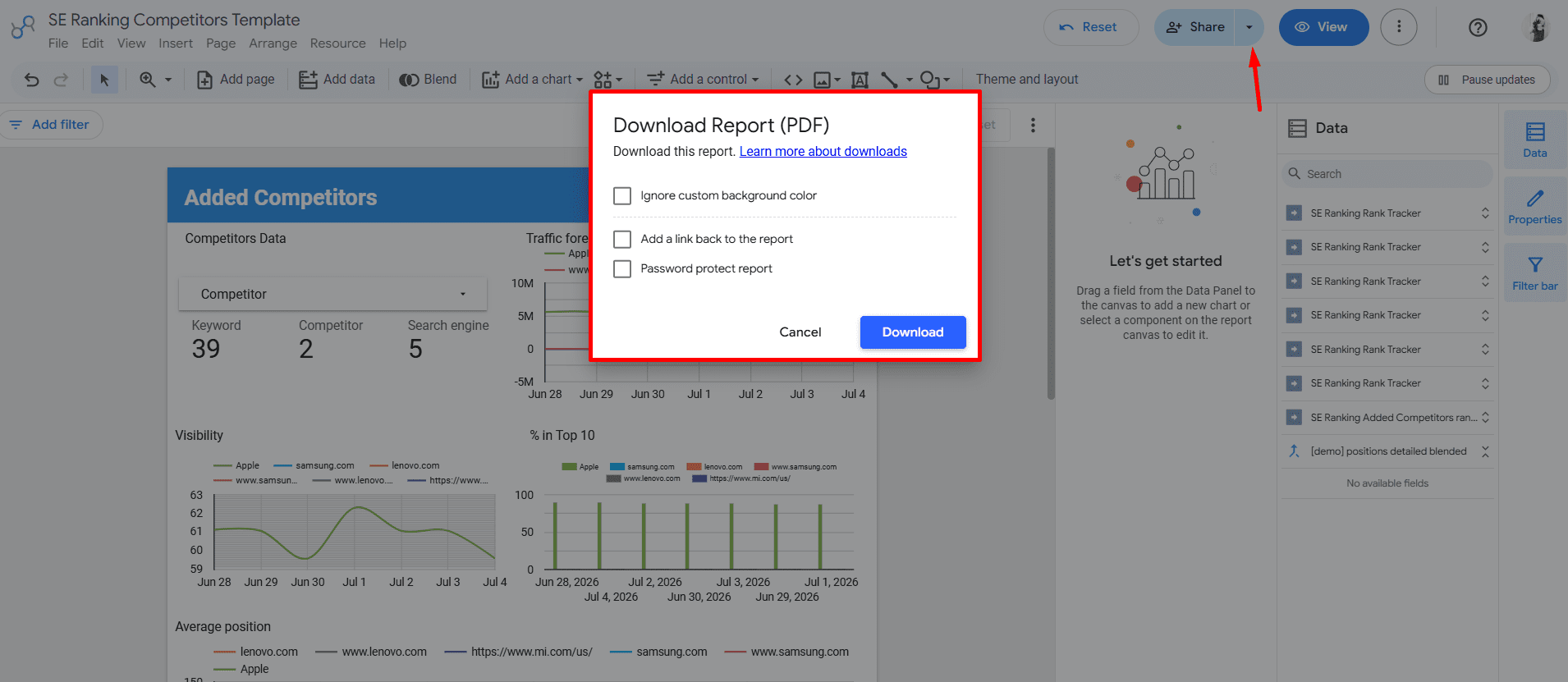Click Cancel in the download dialog
This screenshot has width=1568, height=682.
pos(800,332)
